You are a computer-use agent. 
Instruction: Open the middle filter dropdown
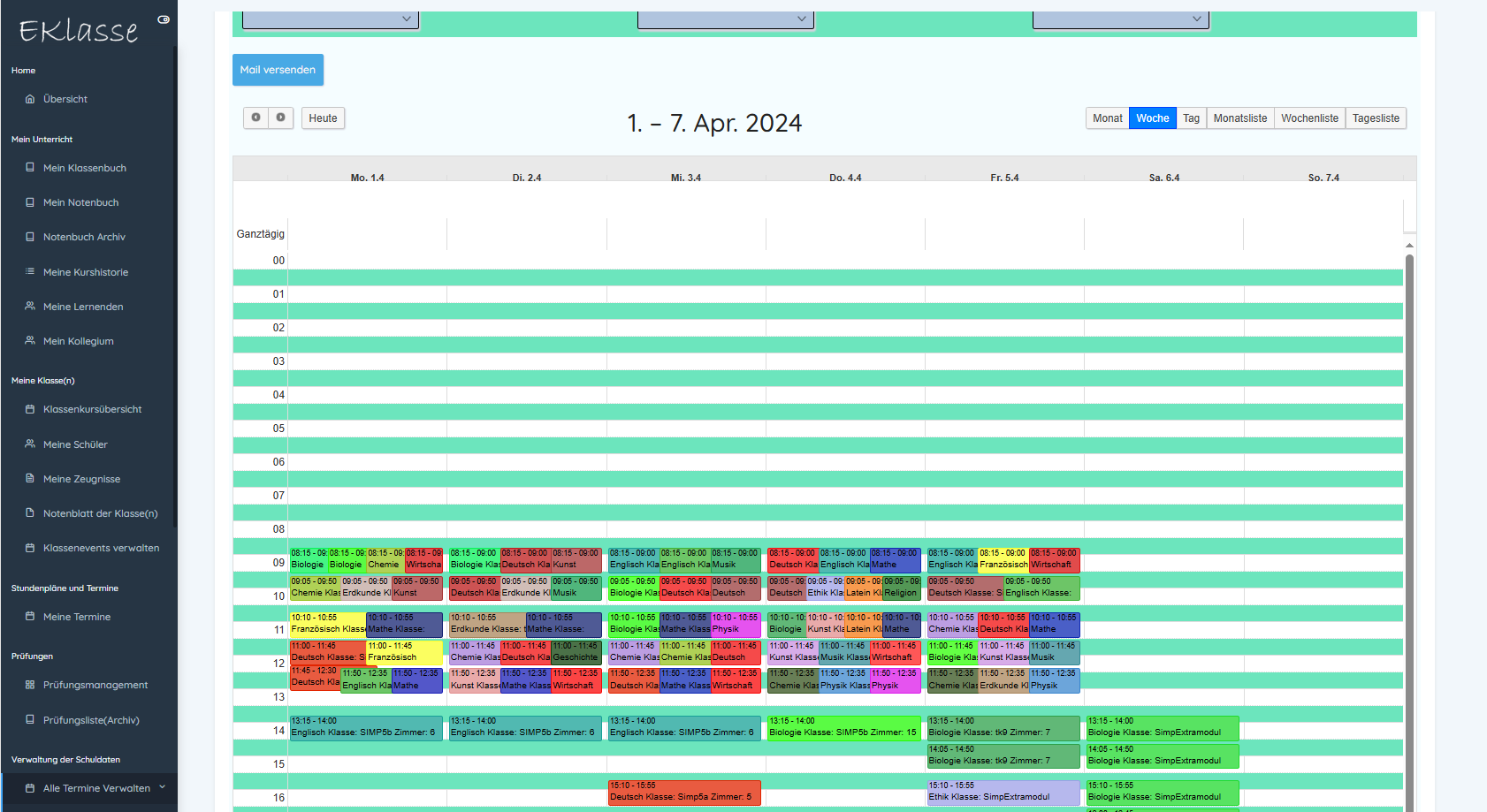tap(725, 19)
